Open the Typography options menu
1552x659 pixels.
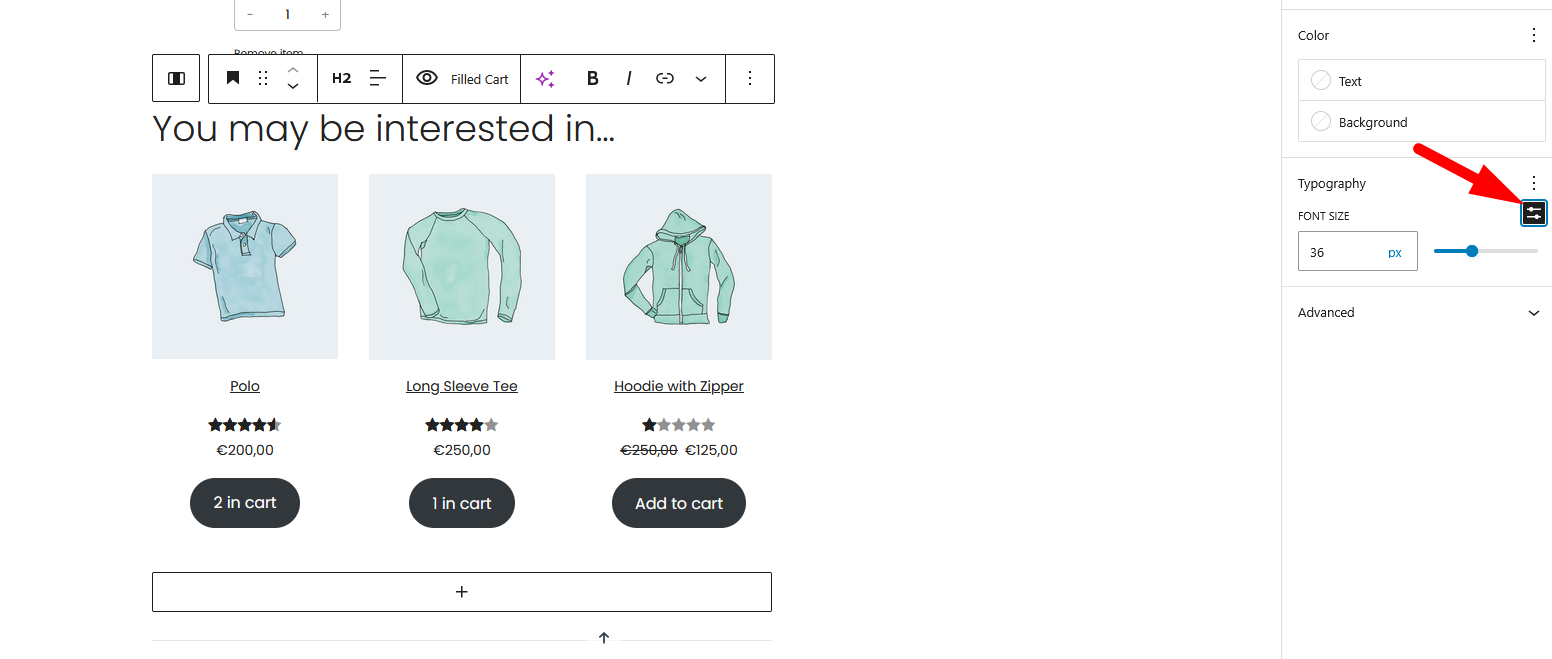(1534, 184)
